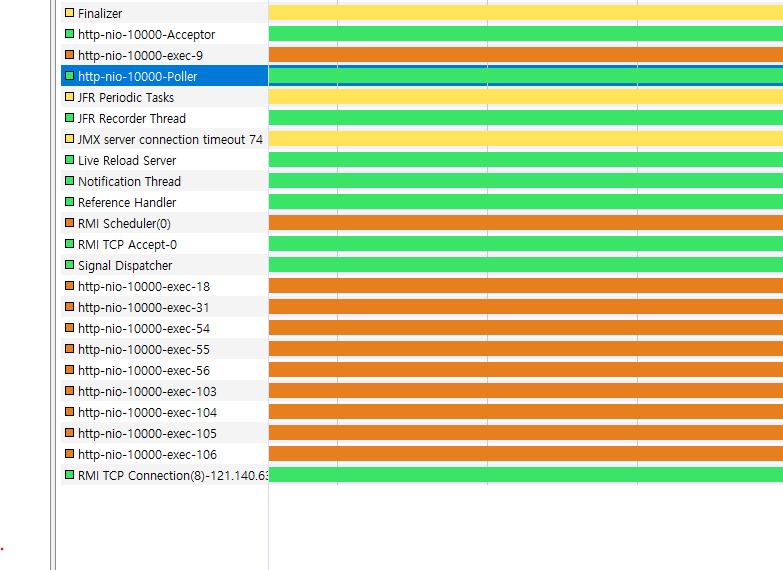This screenshot has height=570, width=783.
Task: Click the green timeline bar for http-nio-10000-Acceptor
Action: tap(526, 33)
